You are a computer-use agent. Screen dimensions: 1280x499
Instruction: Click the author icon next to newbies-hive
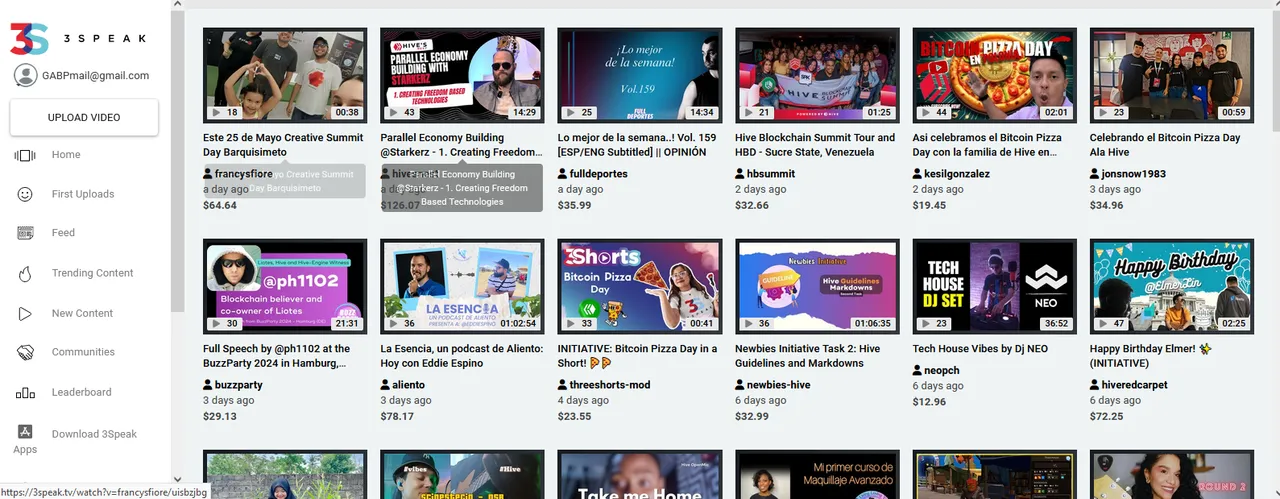tap(740, 385)
